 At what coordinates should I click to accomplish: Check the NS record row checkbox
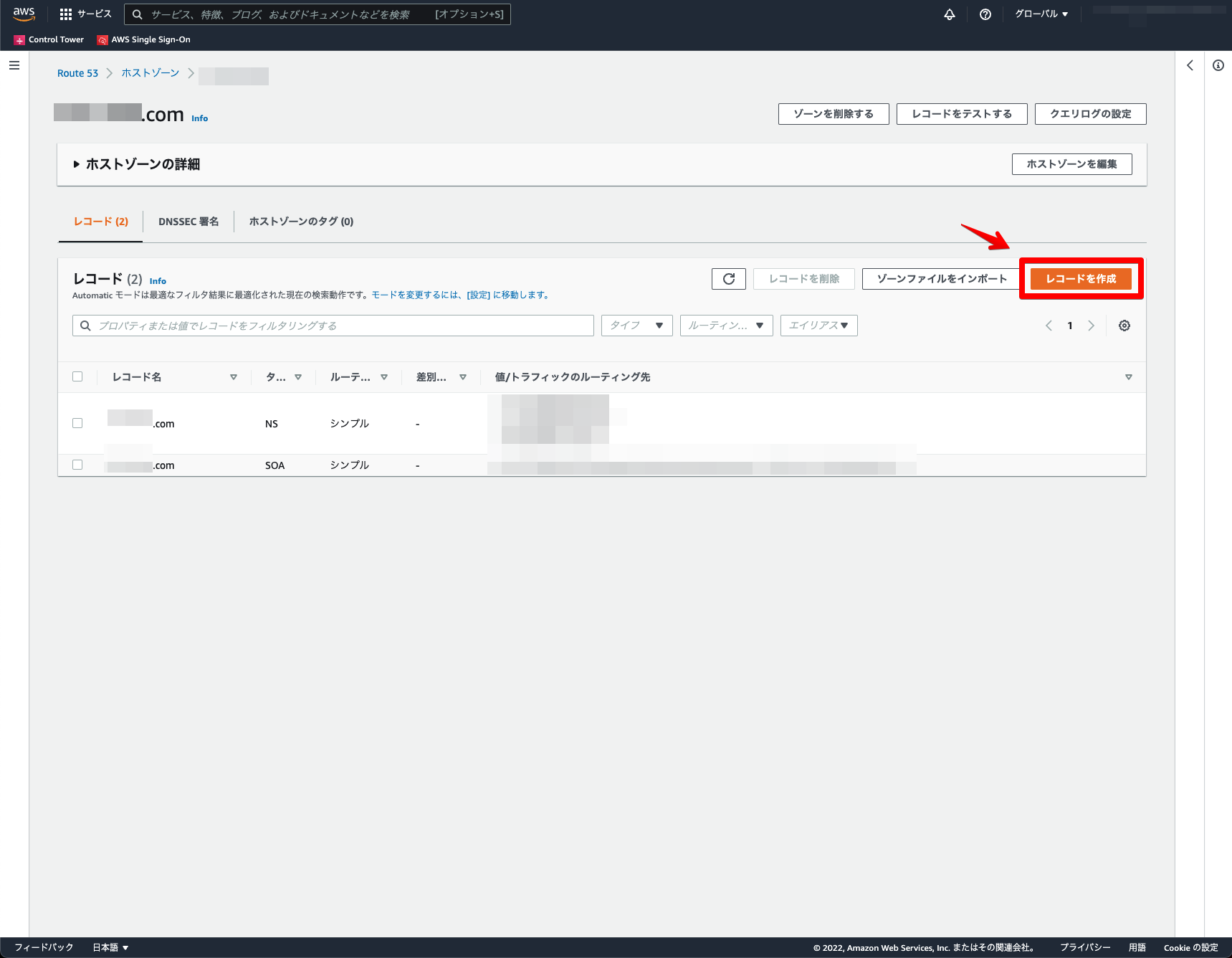(x=77, y=423)
